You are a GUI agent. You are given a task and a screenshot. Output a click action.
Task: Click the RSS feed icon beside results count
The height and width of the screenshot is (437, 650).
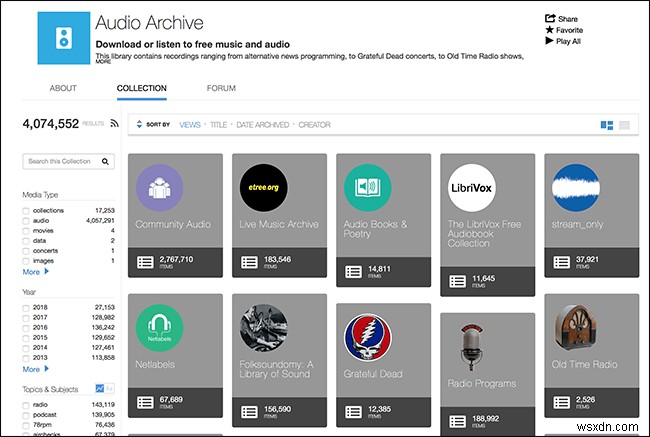pos(114,125)
